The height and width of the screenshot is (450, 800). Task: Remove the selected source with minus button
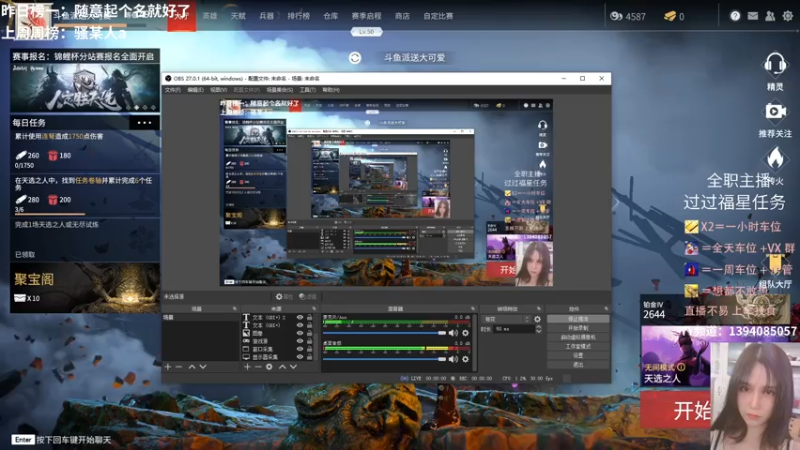258,367
